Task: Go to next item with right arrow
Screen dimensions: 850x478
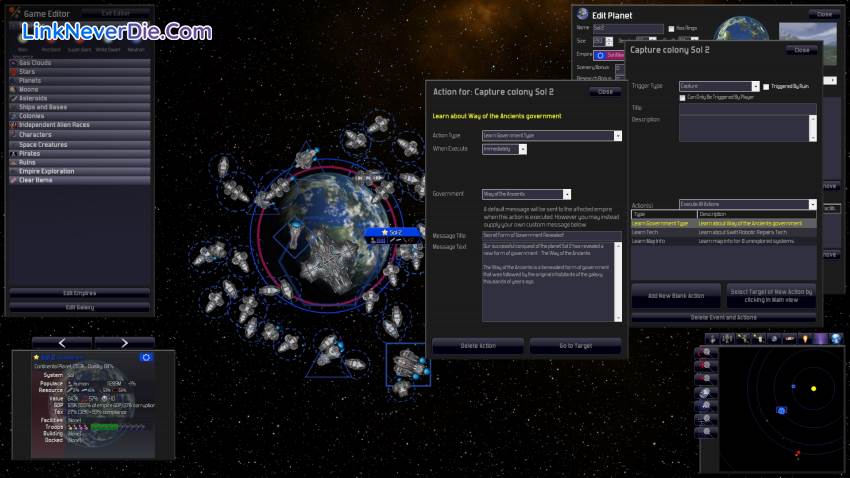Action: pyautogui.click(x=125, y=343)
